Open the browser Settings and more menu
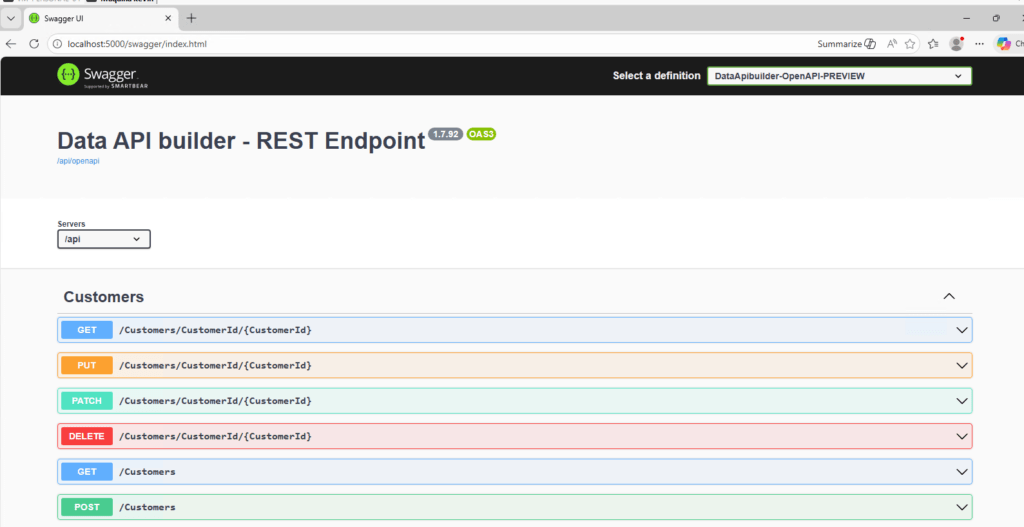 (x=979, y=44)
